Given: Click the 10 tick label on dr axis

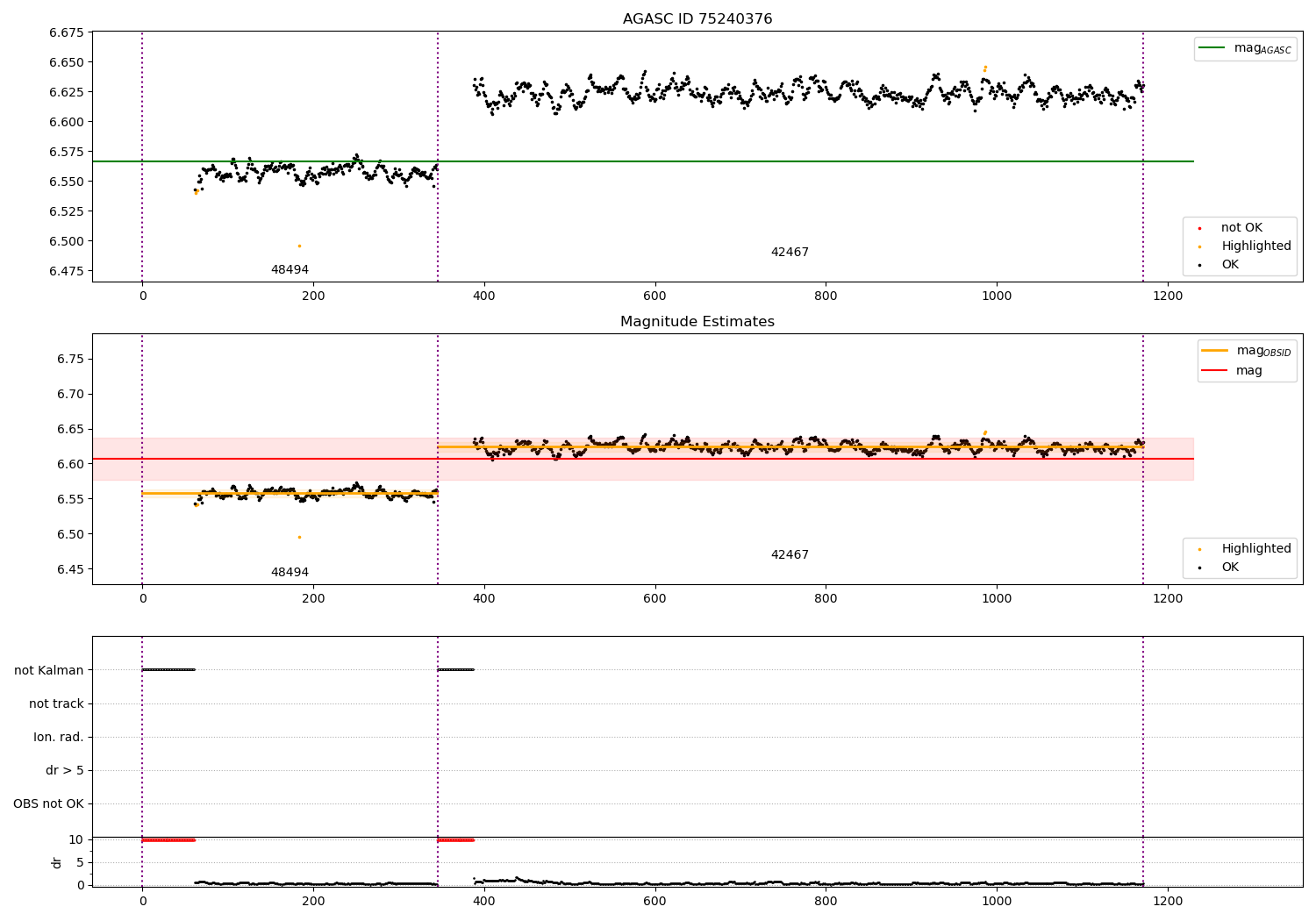Looking at the screenshot, I should pos(76,839).
